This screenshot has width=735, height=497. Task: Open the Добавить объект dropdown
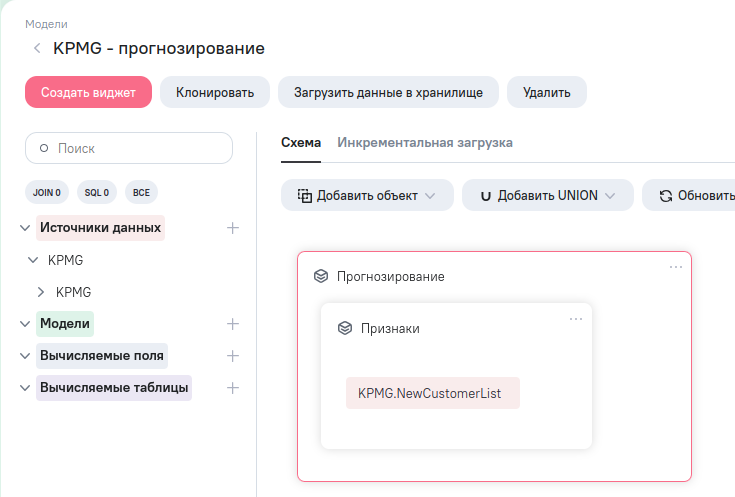[367, 195]
